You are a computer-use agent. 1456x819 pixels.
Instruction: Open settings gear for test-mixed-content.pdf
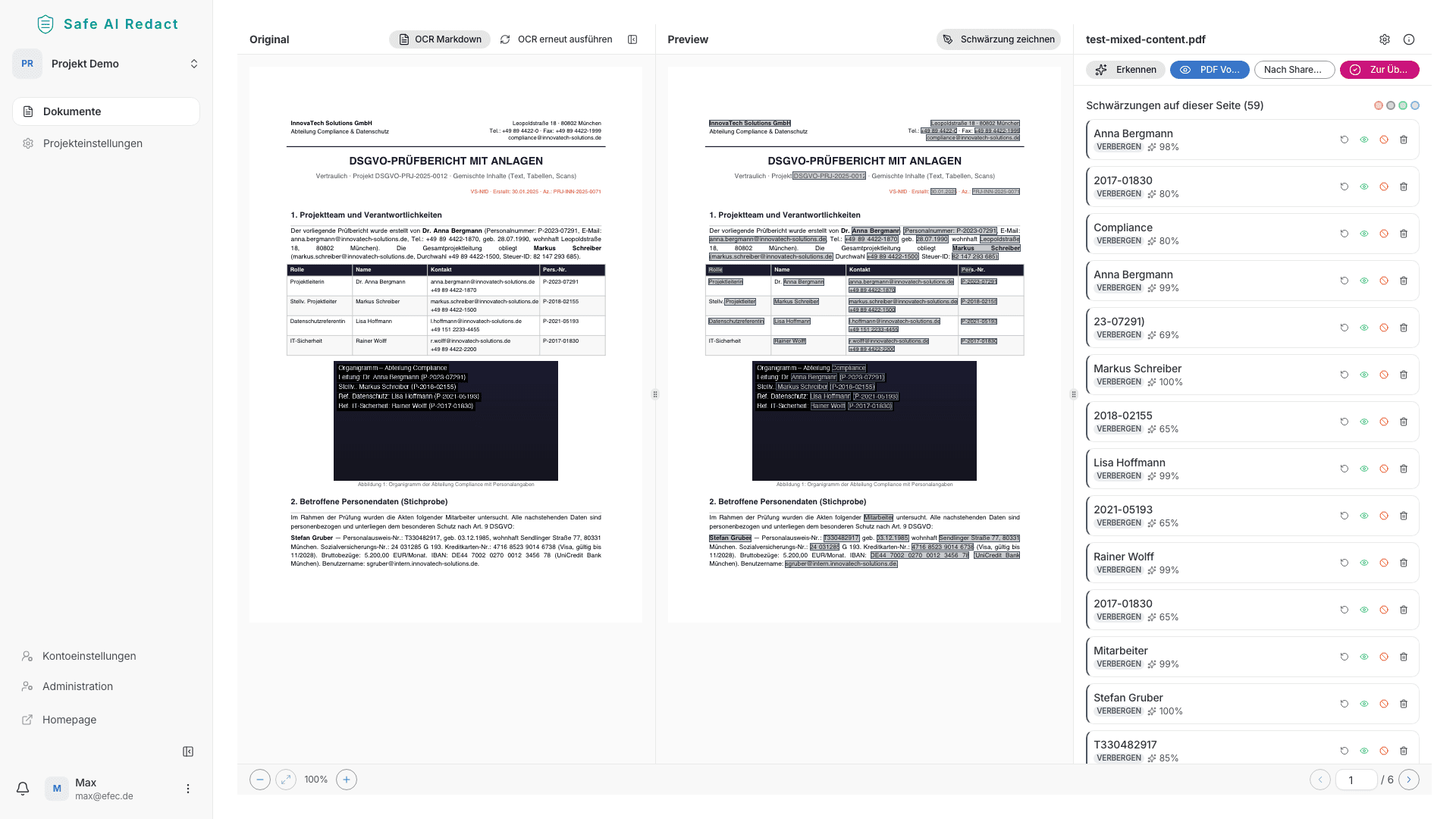tap(1385, 39)
